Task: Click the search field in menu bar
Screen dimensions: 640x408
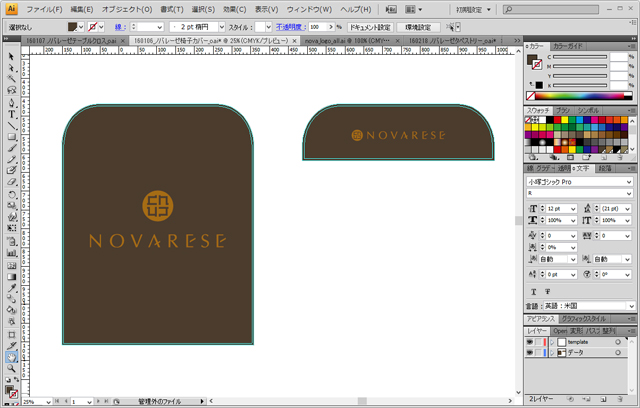Action: coord(551,9)
